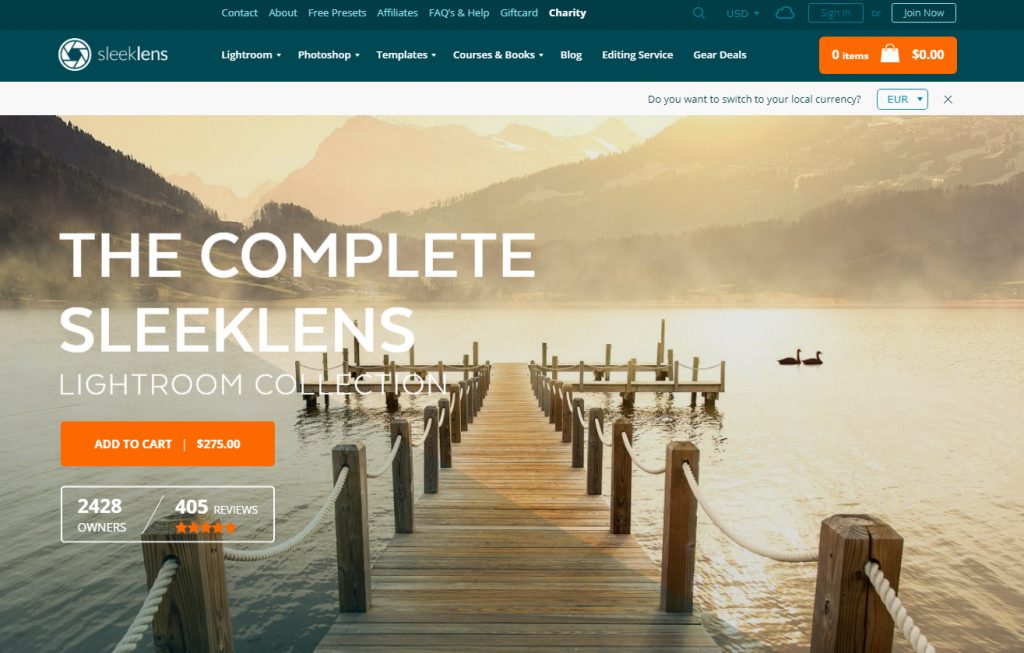1024x653 pixels.
Task: Open the 405 reviews box
Action: [x=216, y=515]
